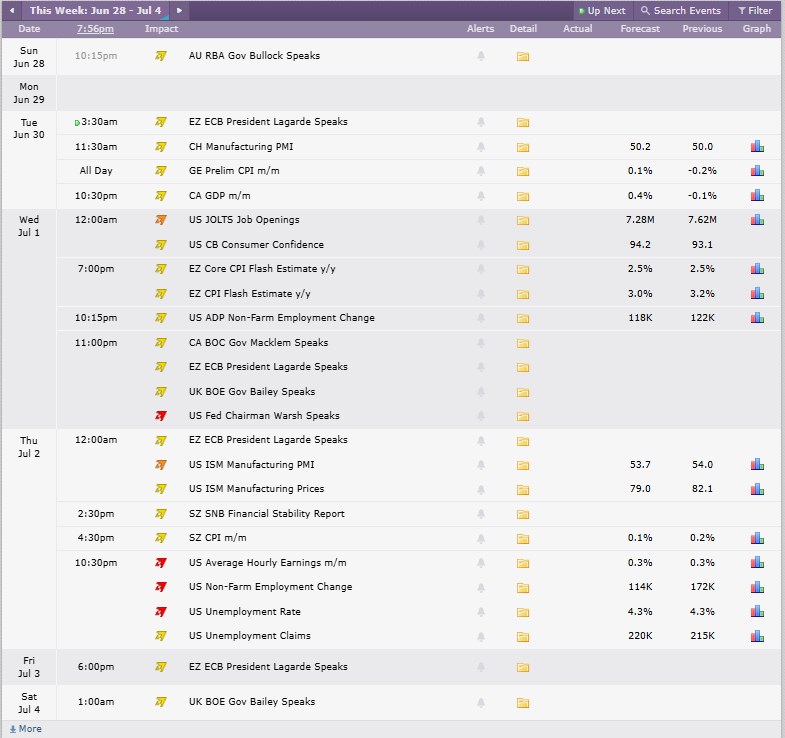
Task: Toggle alert bell for CA GDP m/m
Action: click(x=481, y=196)
